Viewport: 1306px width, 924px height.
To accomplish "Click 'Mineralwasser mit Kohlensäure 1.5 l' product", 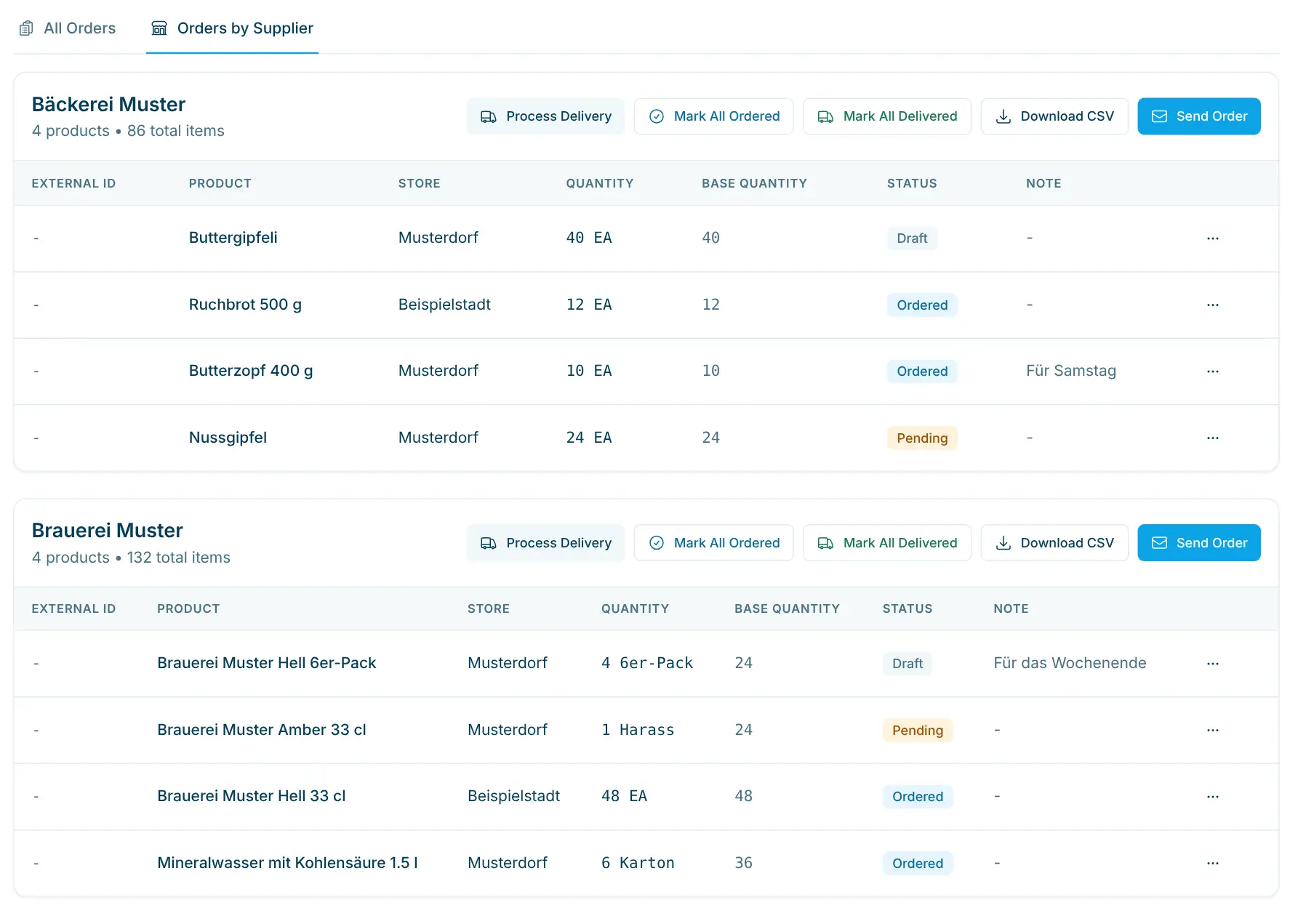I will (x=287, y=863).
